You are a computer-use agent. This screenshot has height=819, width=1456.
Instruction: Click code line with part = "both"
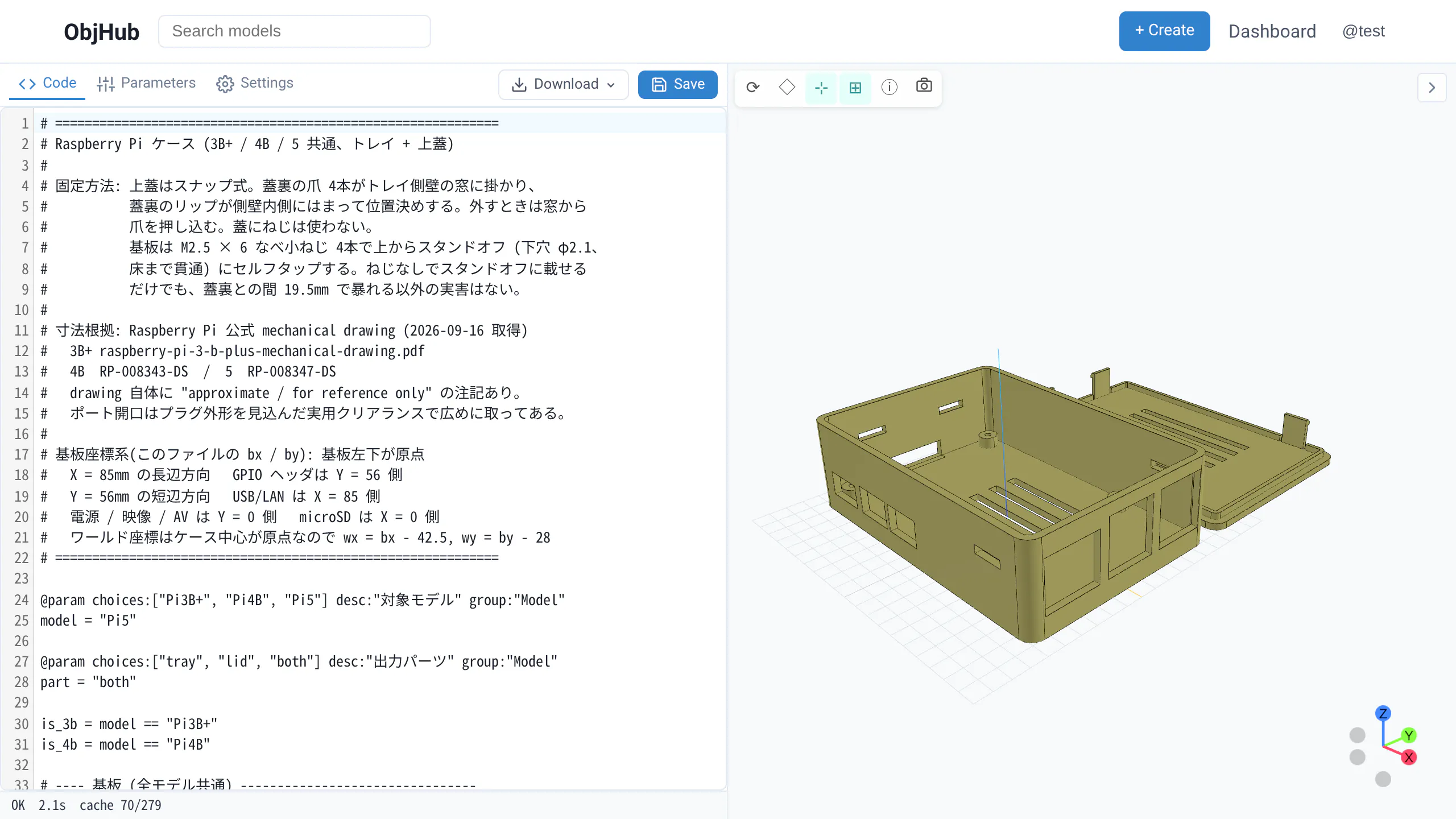(88, 682)
